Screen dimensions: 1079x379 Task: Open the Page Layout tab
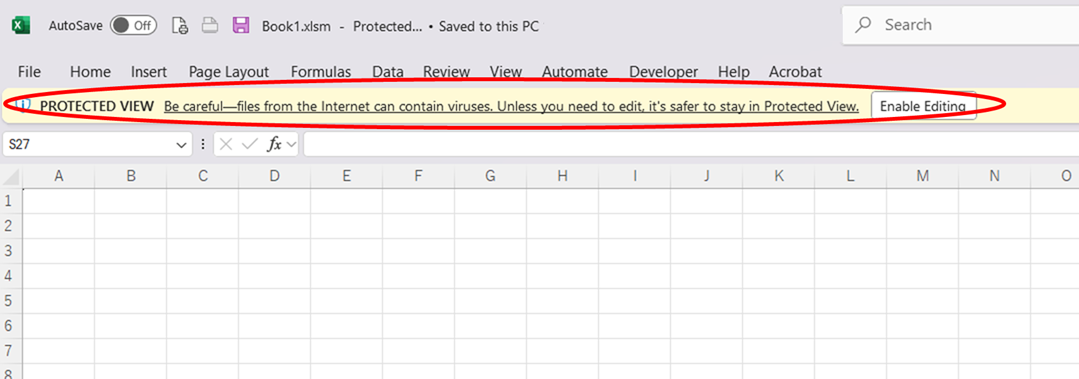(229, 72)
